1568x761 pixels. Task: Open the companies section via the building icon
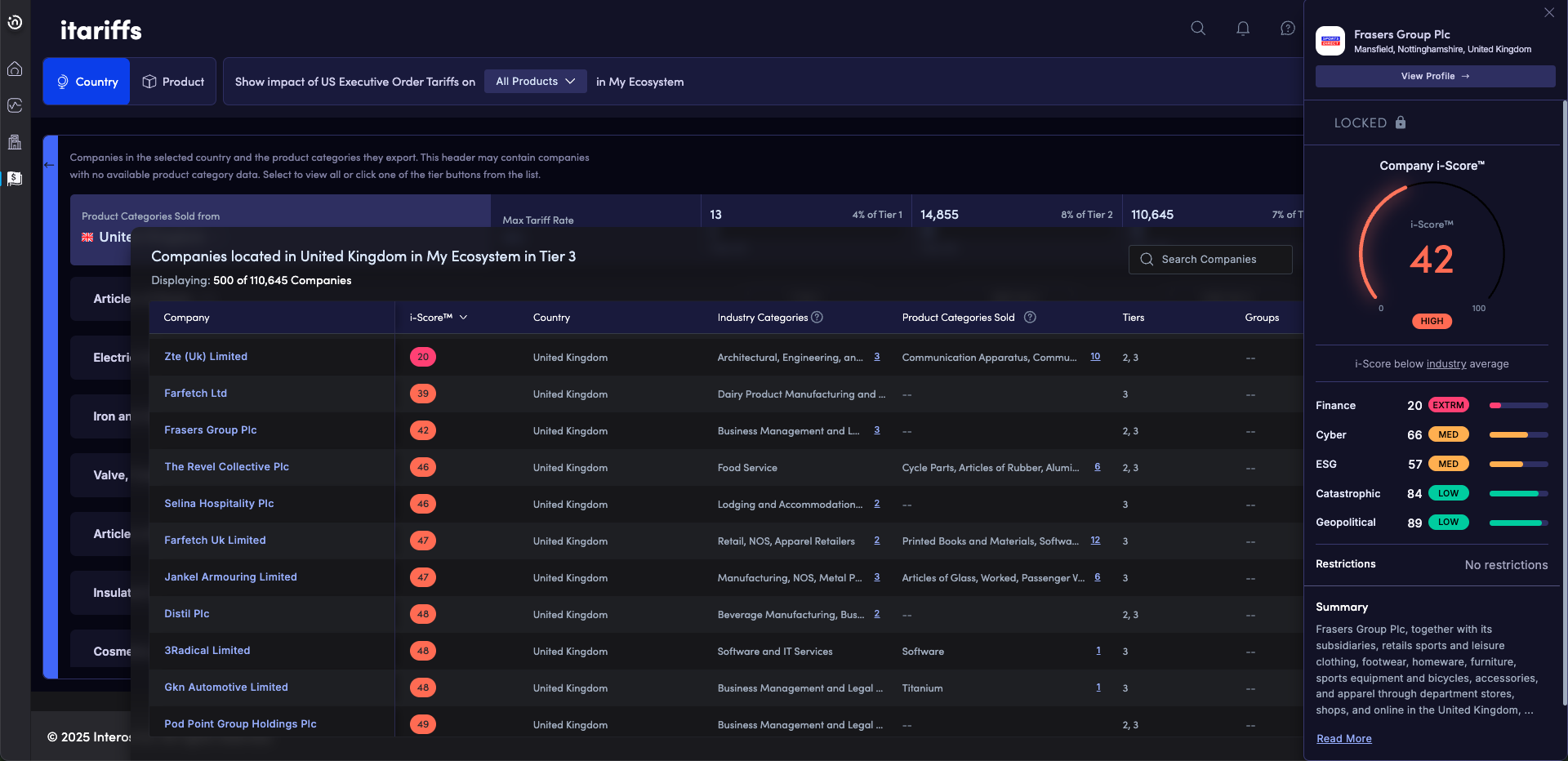click(x=15, y=141)
